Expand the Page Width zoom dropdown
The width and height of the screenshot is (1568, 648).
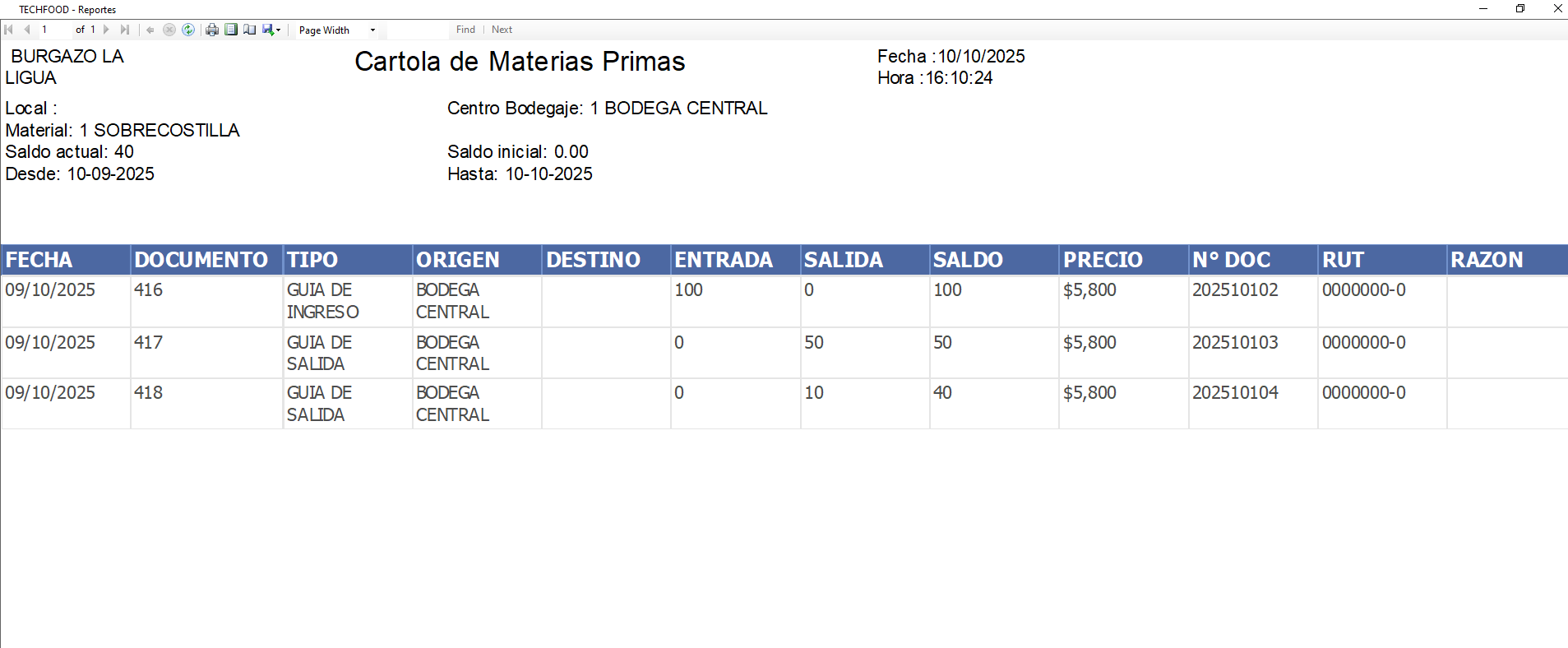[x=372, y=30]
